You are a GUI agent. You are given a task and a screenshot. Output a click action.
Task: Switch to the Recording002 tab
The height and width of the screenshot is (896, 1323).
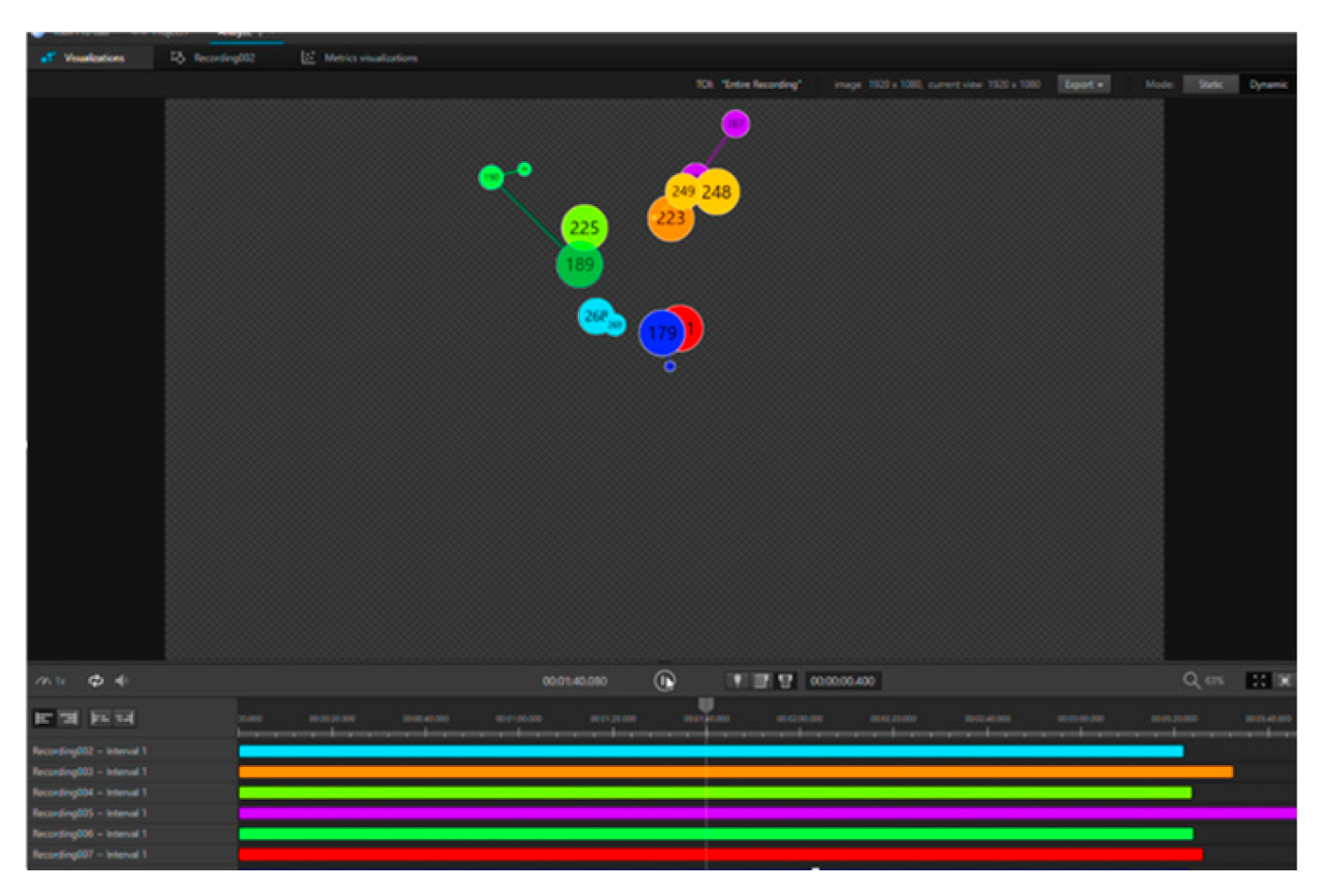(x=213, y=58)
